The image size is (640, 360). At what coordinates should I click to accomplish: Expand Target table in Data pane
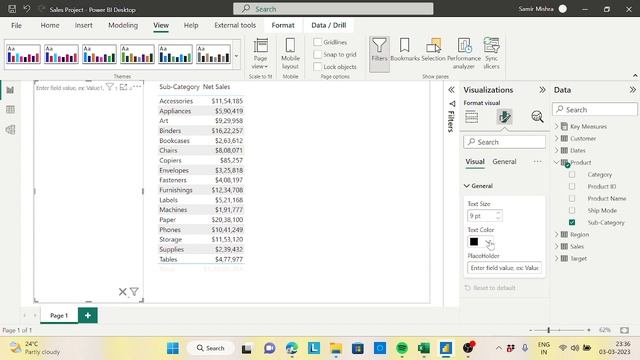coord(557,258)
